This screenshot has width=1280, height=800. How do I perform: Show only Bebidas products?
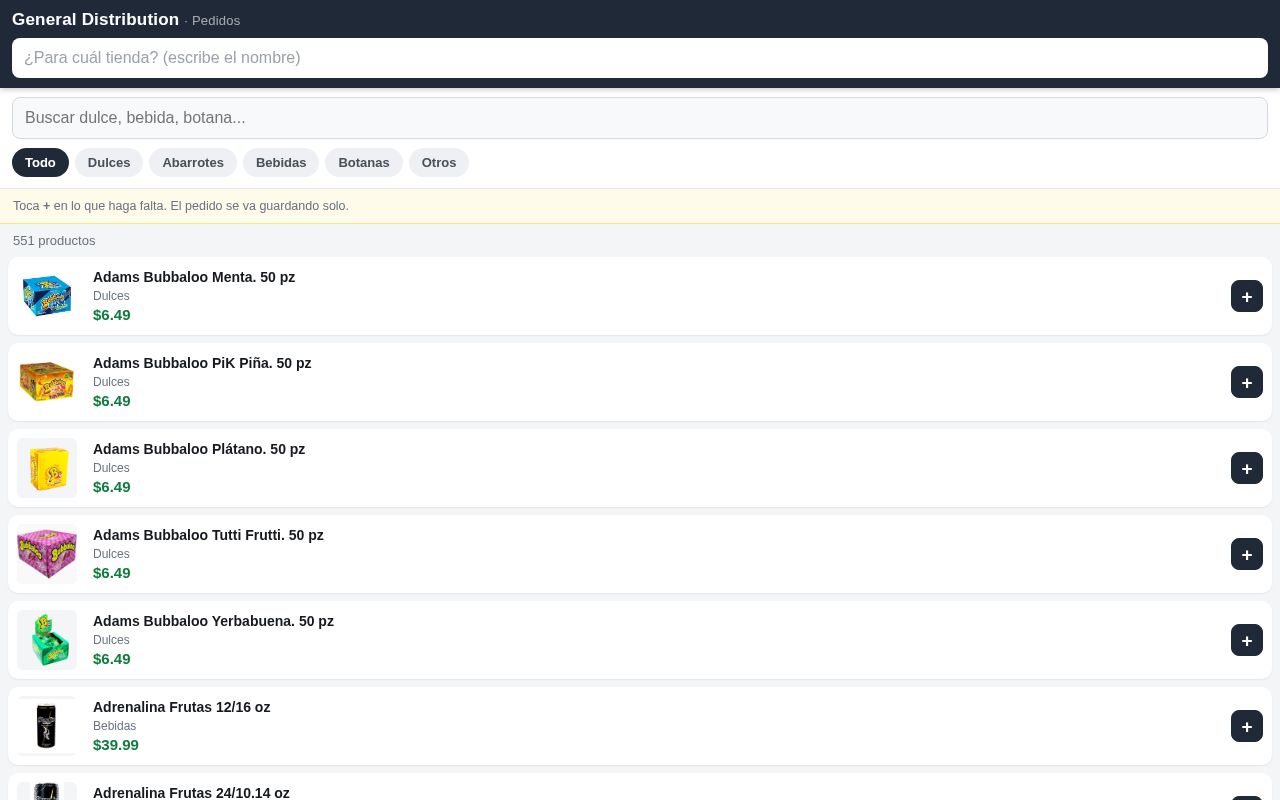point(281,162)
